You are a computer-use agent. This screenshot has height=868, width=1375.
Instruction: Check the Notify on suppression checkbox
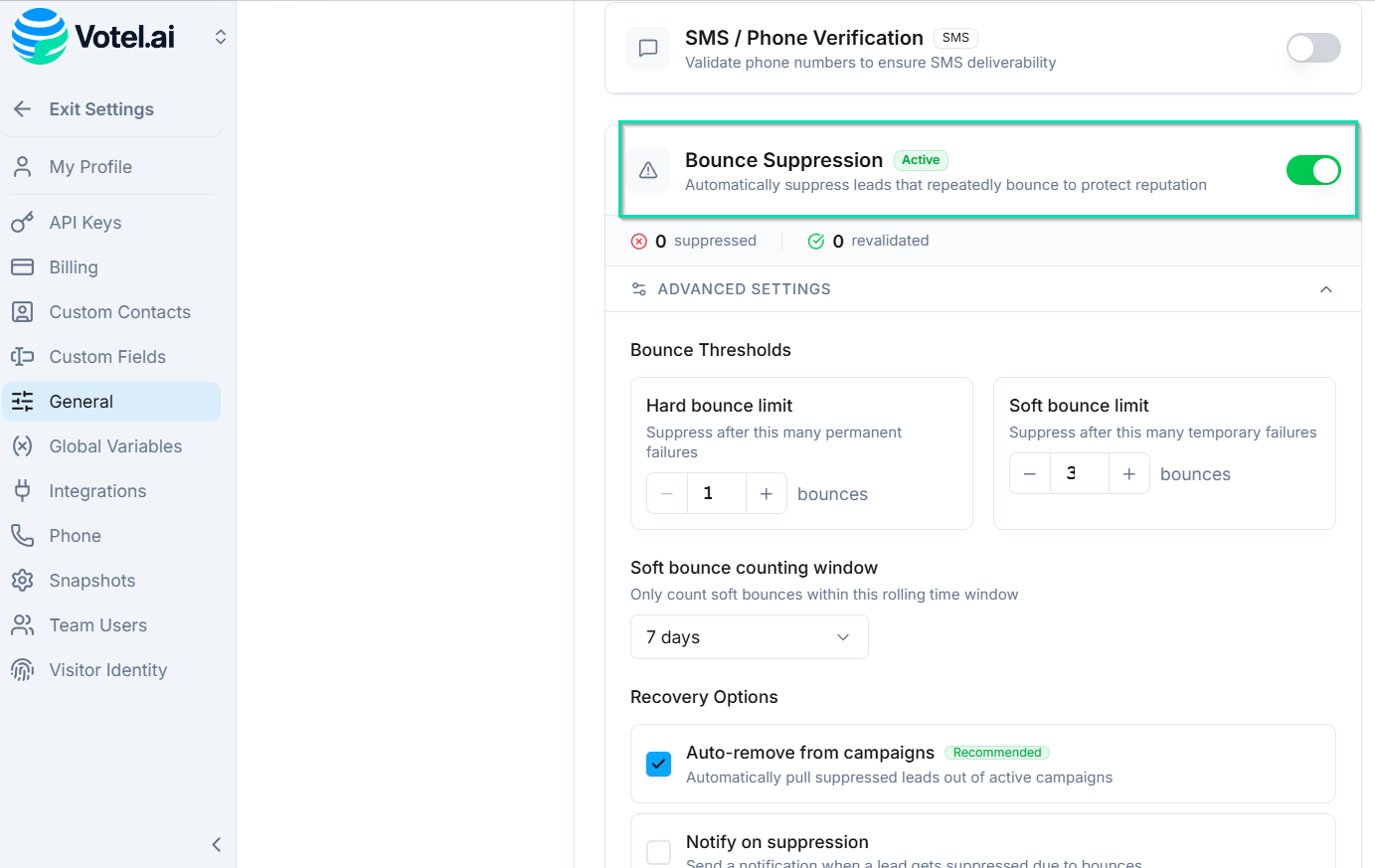click(x=658, y=852)
